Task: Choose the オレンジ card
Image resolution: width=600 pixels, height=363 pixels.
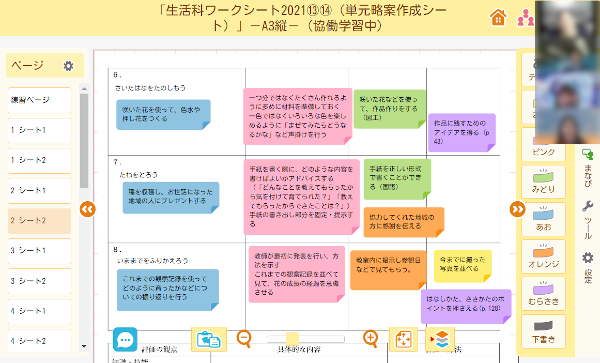Action: (543, 256)
